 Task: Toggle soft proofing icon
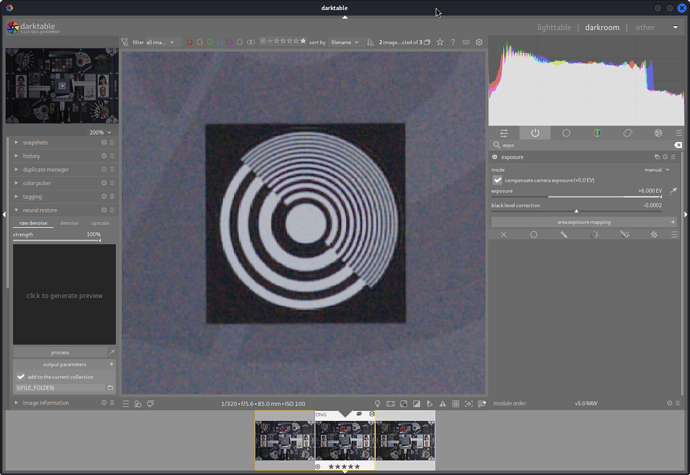429,404
